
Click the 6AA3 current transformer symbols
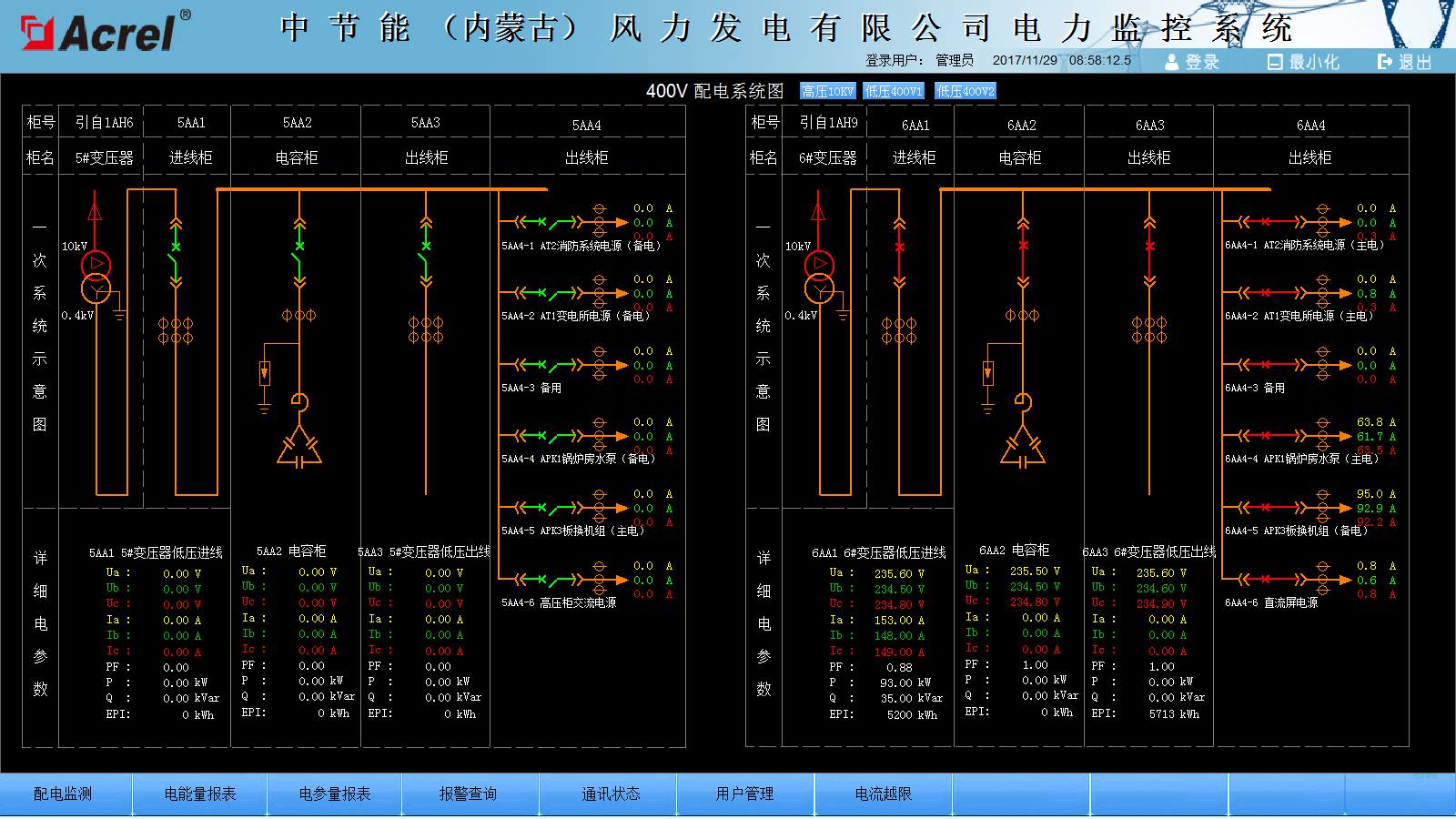click(1149, 330)
